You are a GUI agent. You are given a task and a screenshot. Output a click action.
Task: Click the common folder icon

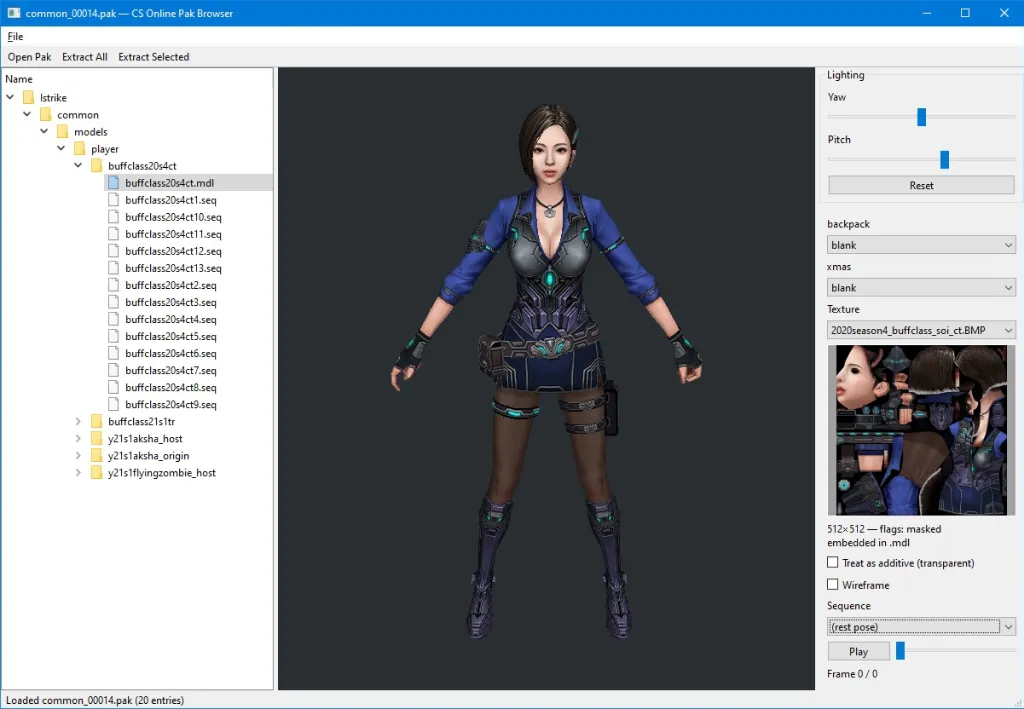pyautogui.click(x=45, y=115)
